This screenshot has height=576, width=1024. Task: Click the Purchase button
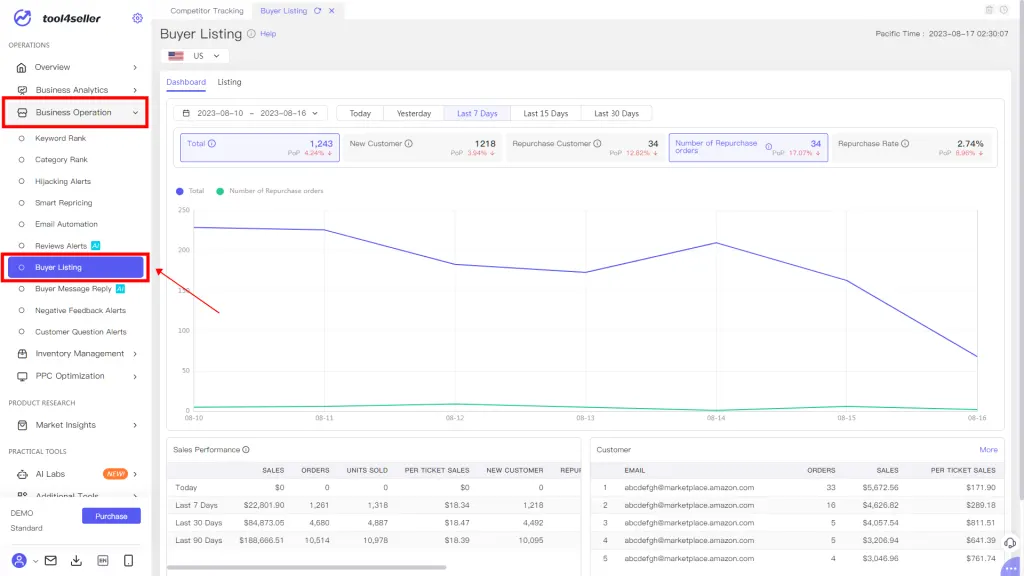(x=112, y=516)
